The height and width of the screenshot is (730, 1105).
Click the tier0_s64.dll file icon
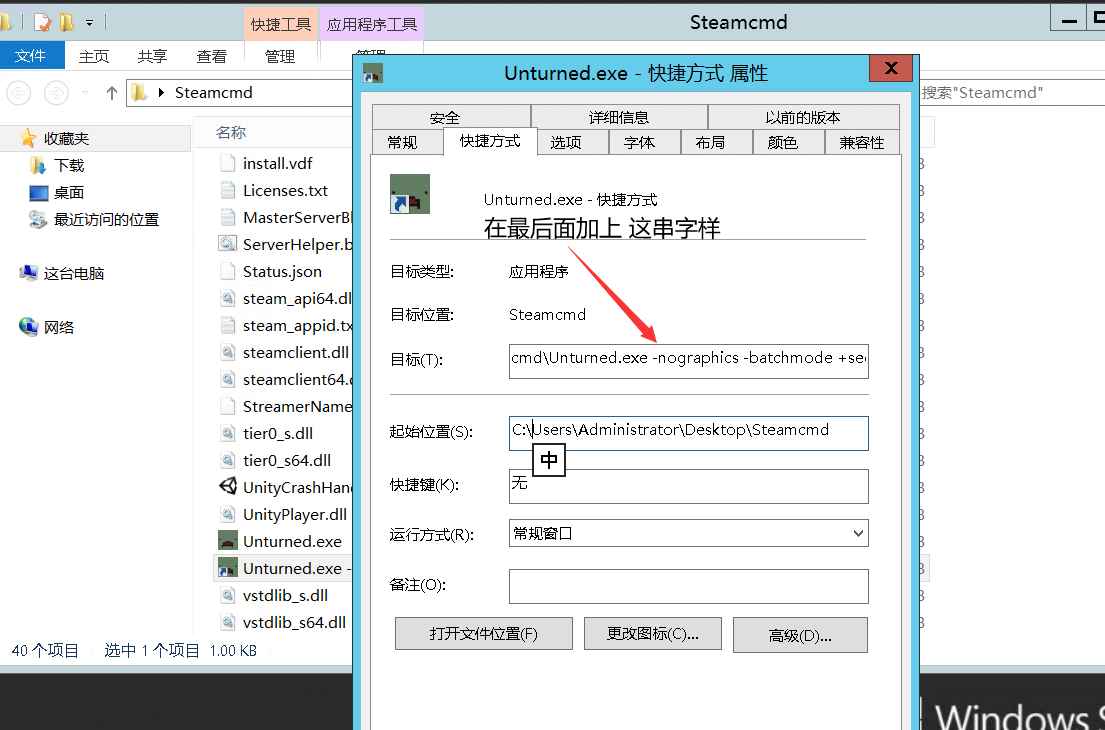tap(227, 460)
